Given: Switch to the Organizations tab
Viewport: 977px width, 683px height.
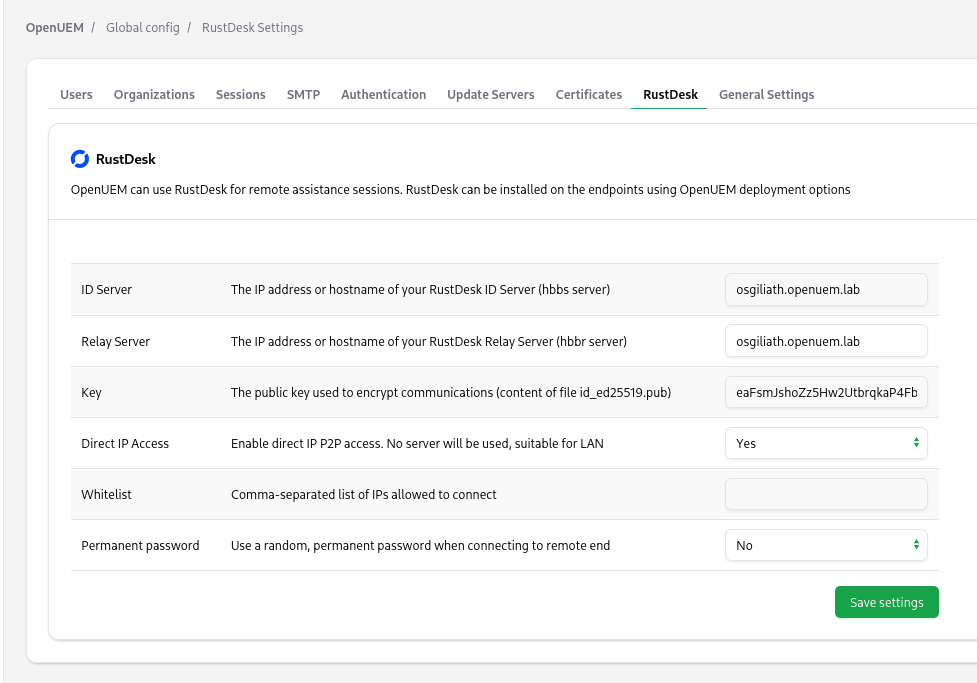Looking at the screenshot, I should click(154, 94).
